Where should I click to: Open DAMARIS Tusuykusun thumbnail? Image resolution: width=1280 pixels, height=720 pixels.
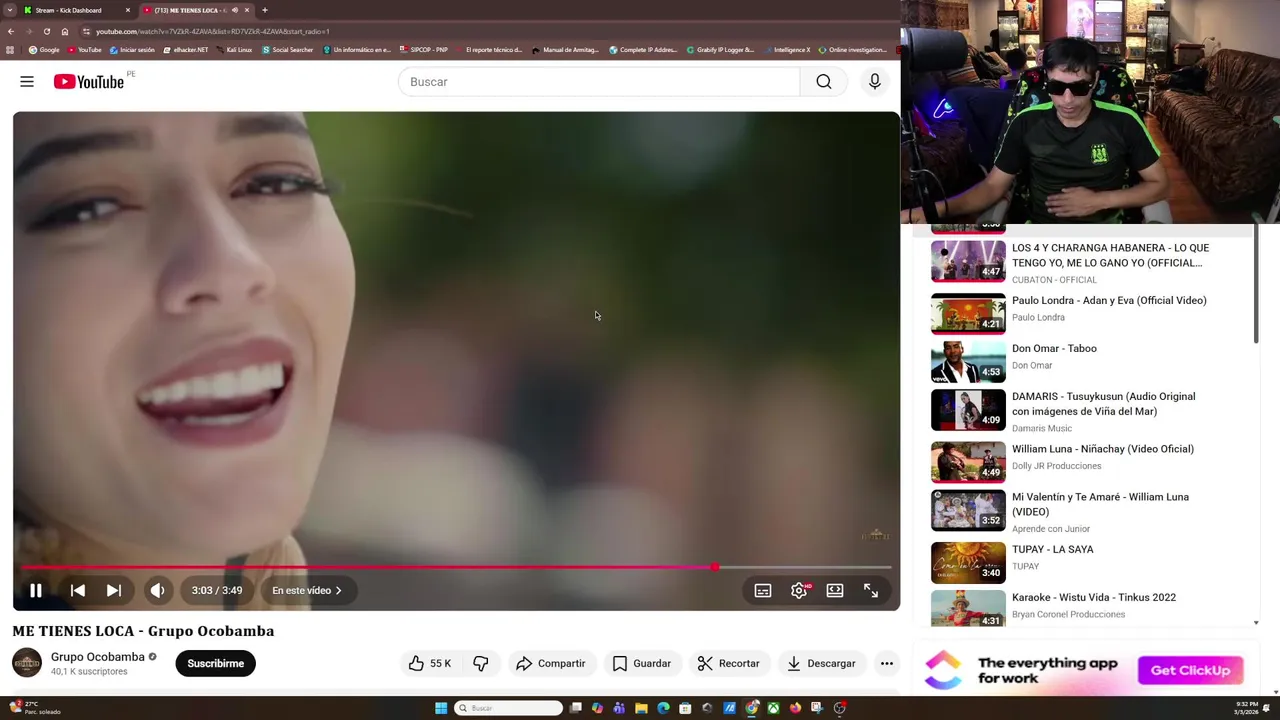point(968,410)
